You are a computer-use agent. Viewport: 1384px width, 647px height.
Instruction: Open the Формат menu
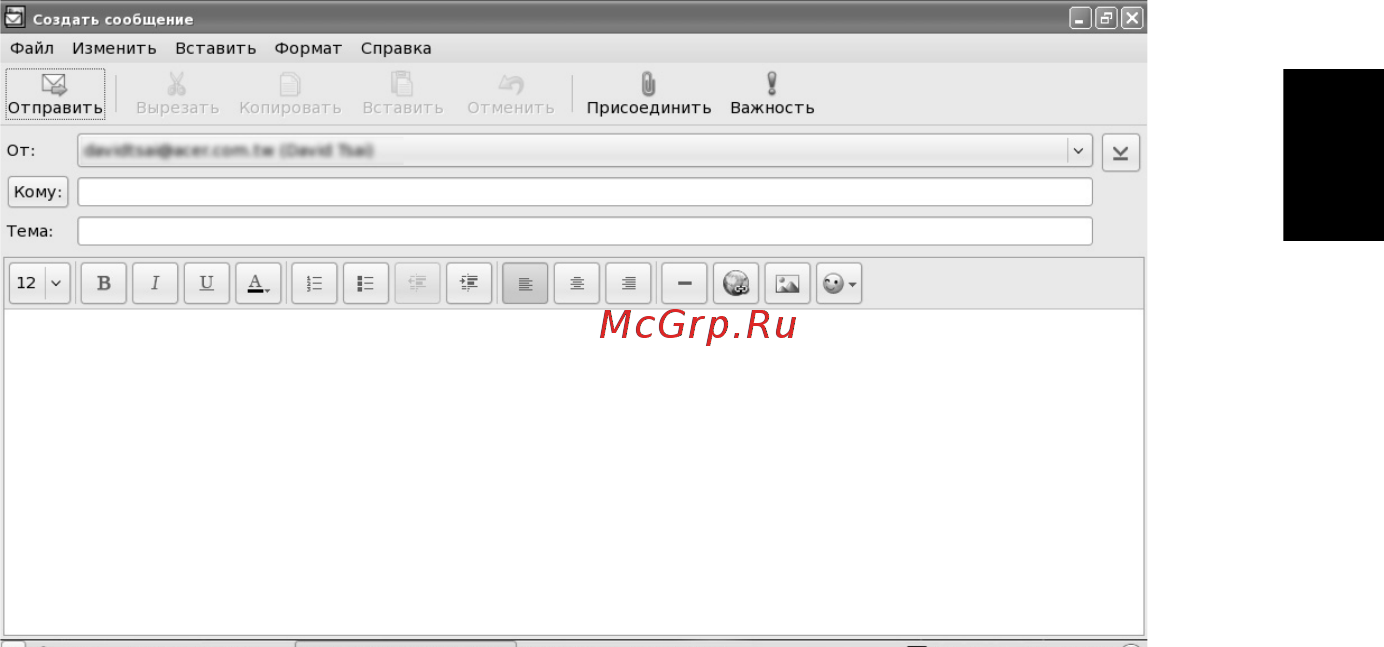(x=308, y=48)
